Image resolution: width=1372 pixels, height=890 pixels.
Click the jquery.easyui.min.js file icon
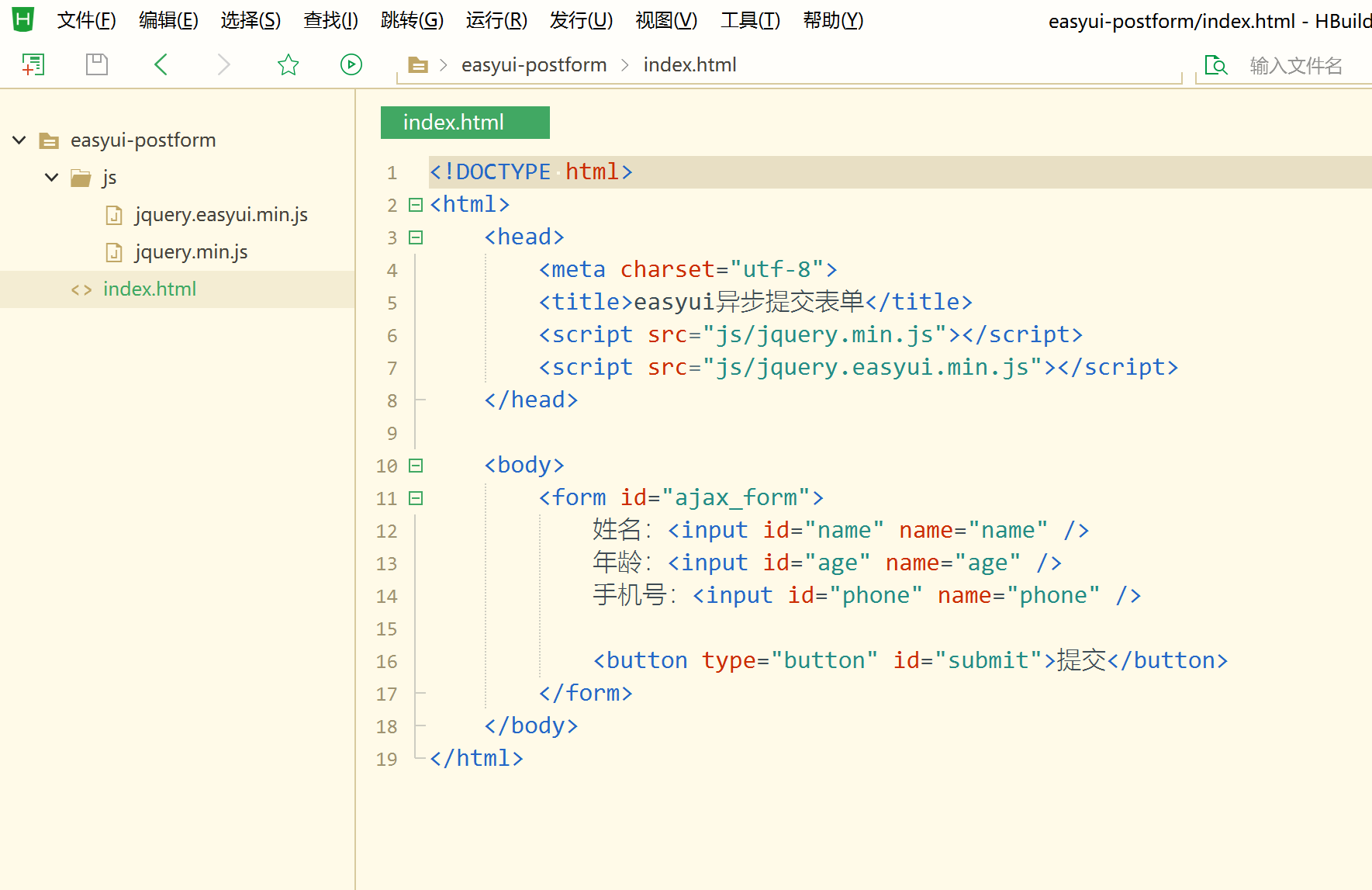click(114, 215)
